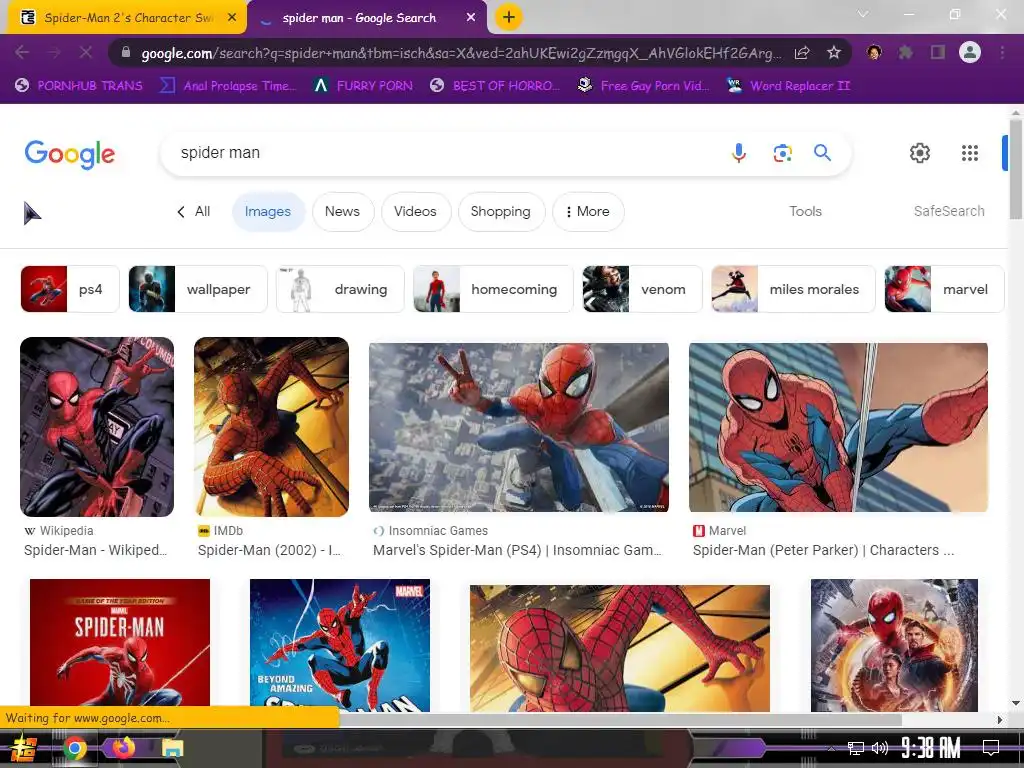Click the blue magnifier search button
This screenshot has width=1024, height=768.
[822, 153]
